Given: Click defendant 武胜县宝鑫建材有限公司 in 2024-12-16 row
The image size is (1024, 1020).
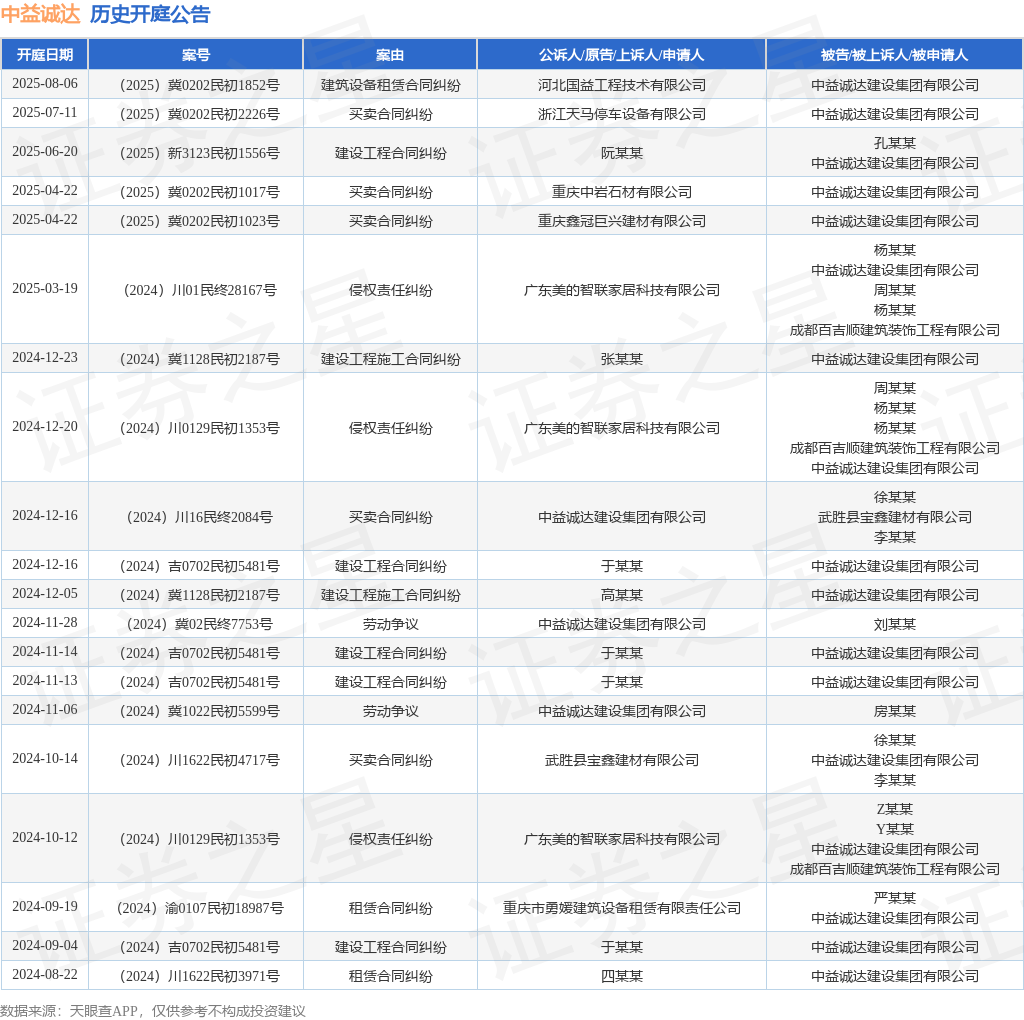Looking at the screenshot, I should [x=895, y=517].
